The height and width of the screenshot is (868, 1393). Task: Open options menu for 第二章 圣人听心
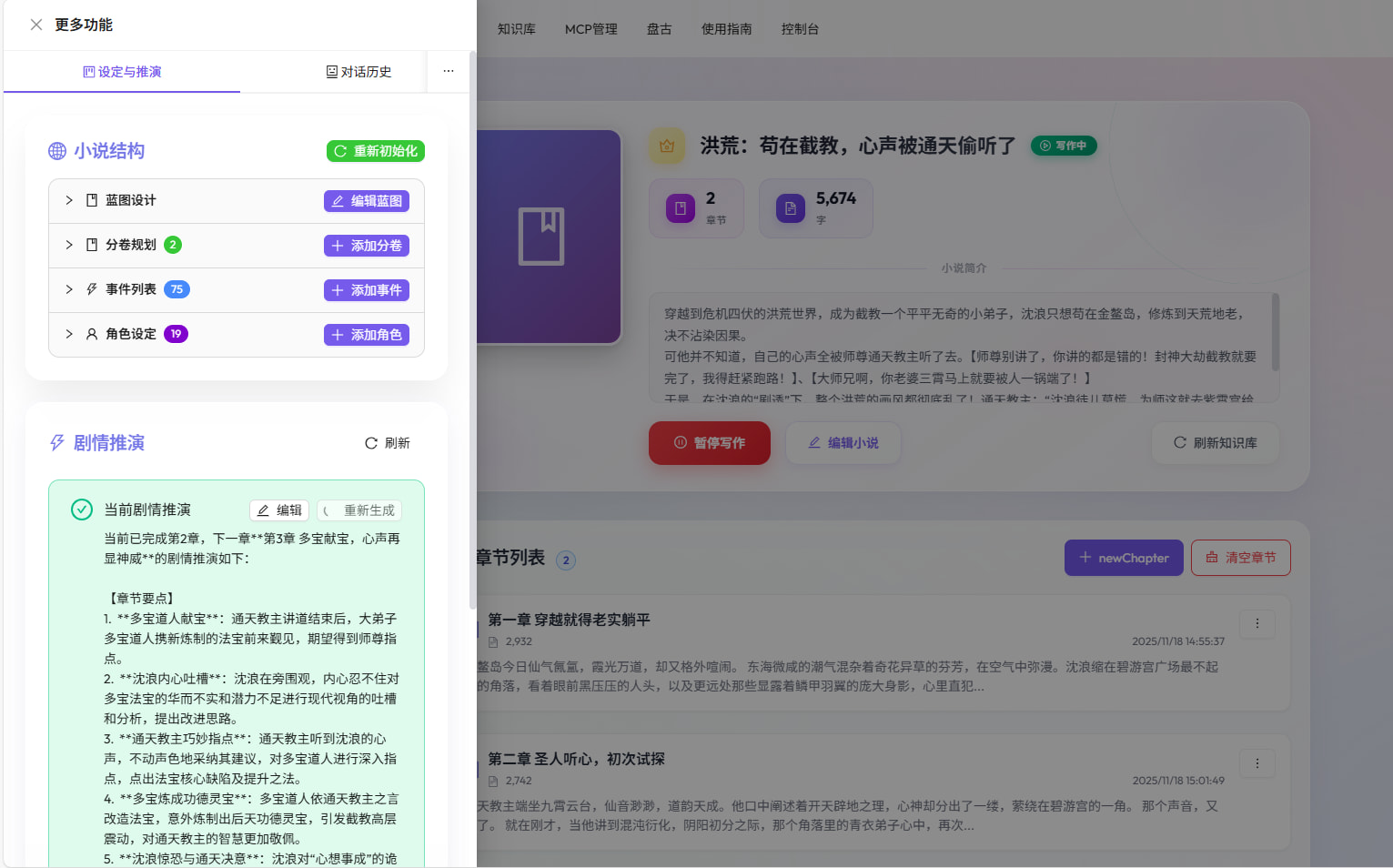tap(1257, 763)
